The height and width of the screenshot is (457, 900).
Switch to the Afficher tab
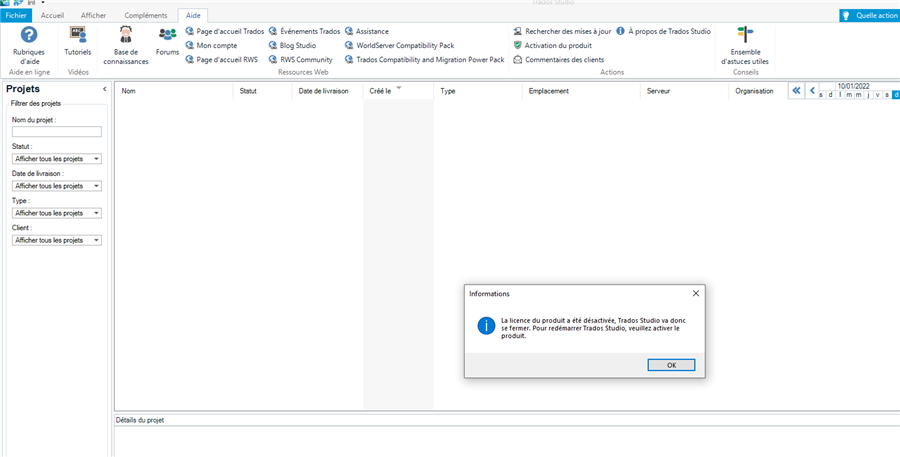[93, 16]
